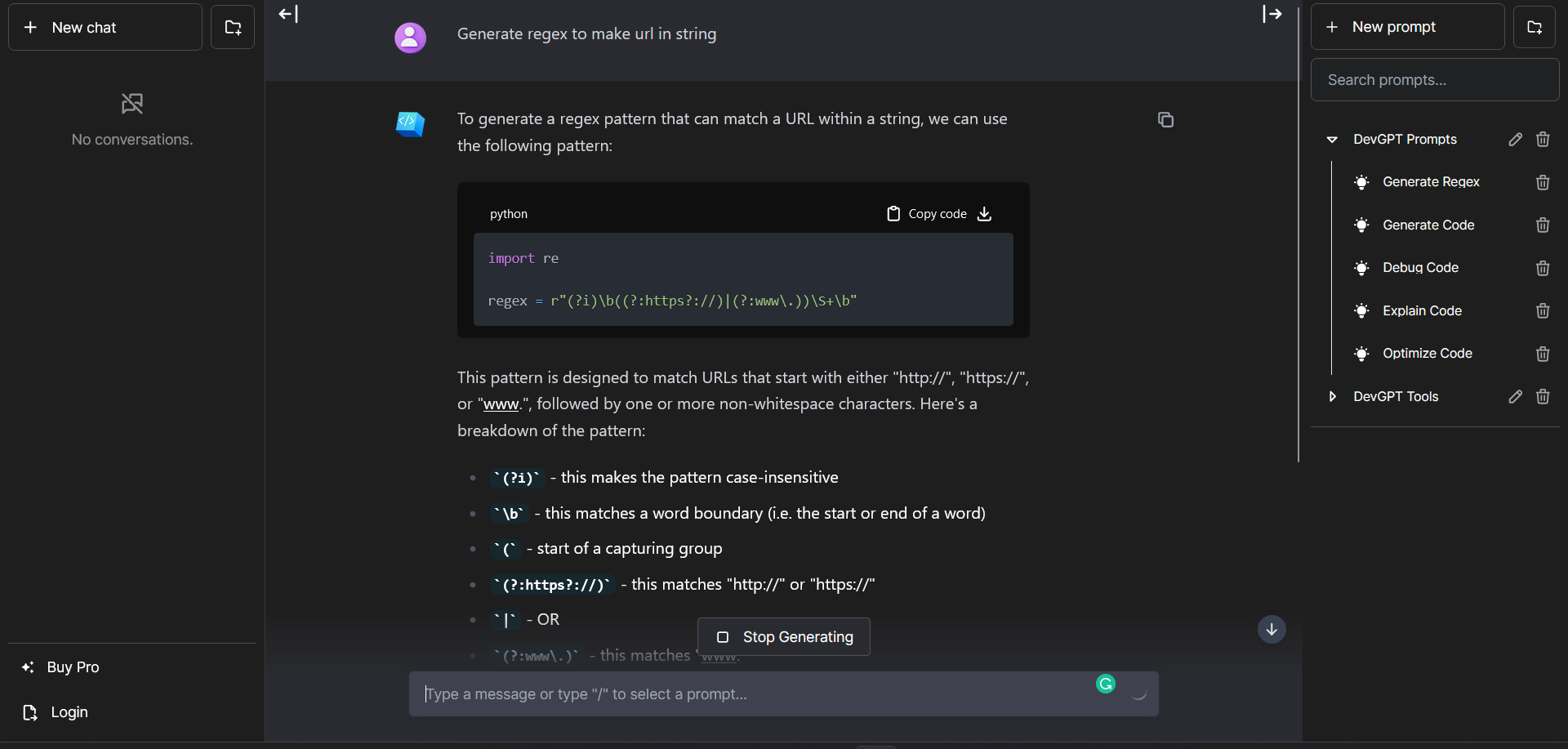1568x749 pixels.
Task: Open the Buy Pro option
Action: tap(73, 667)
